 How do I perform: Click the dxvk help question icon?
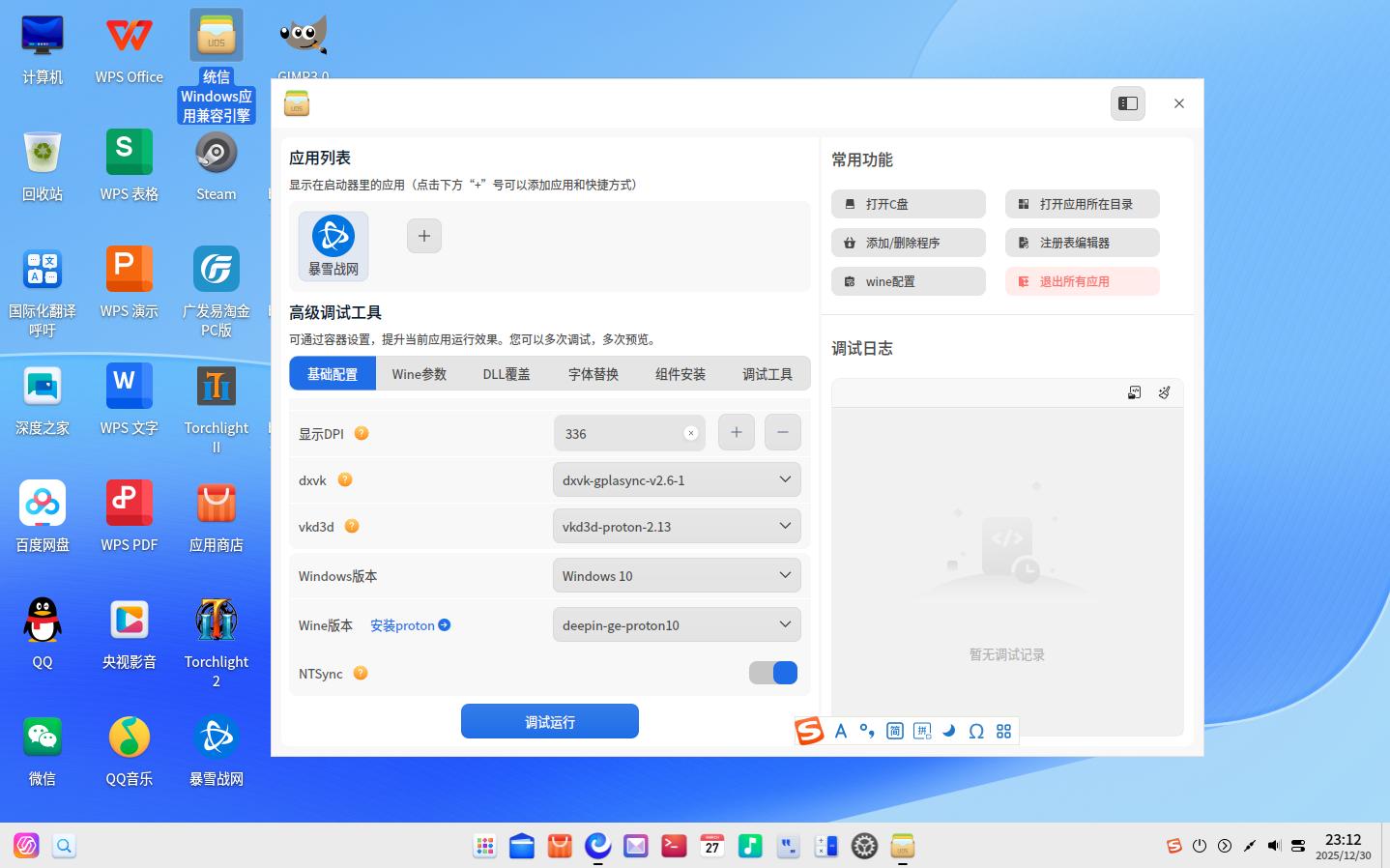coord(345,479)
